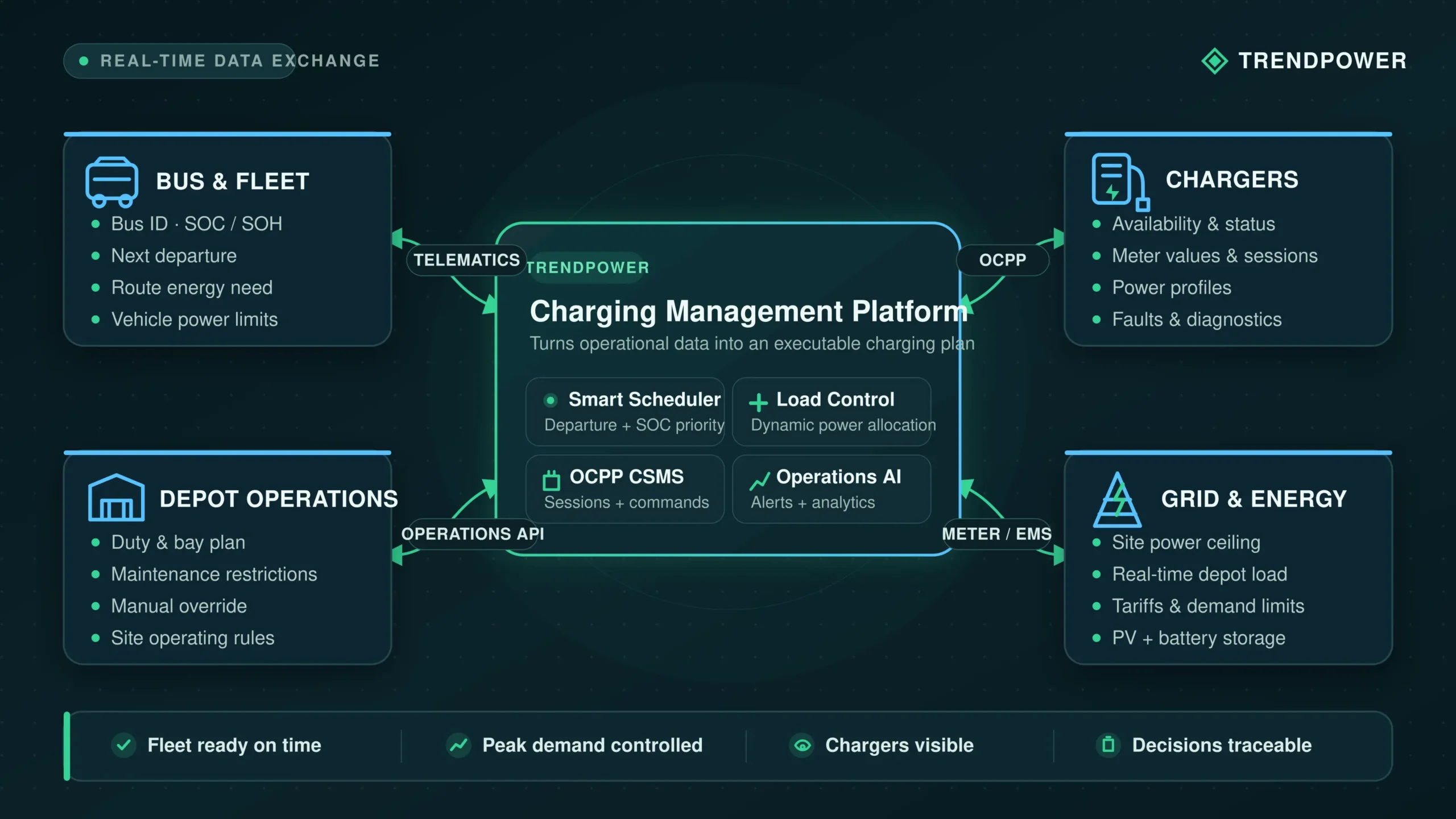
Task: Click 'Turns operational data into an executable charging plan'
Action: point(752,344)
